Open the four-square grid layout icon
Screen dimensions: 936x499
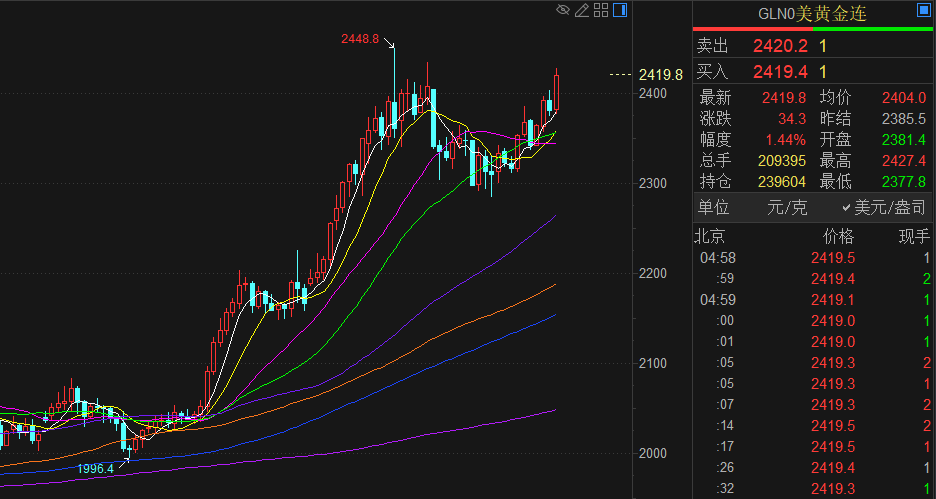point(601,11)
